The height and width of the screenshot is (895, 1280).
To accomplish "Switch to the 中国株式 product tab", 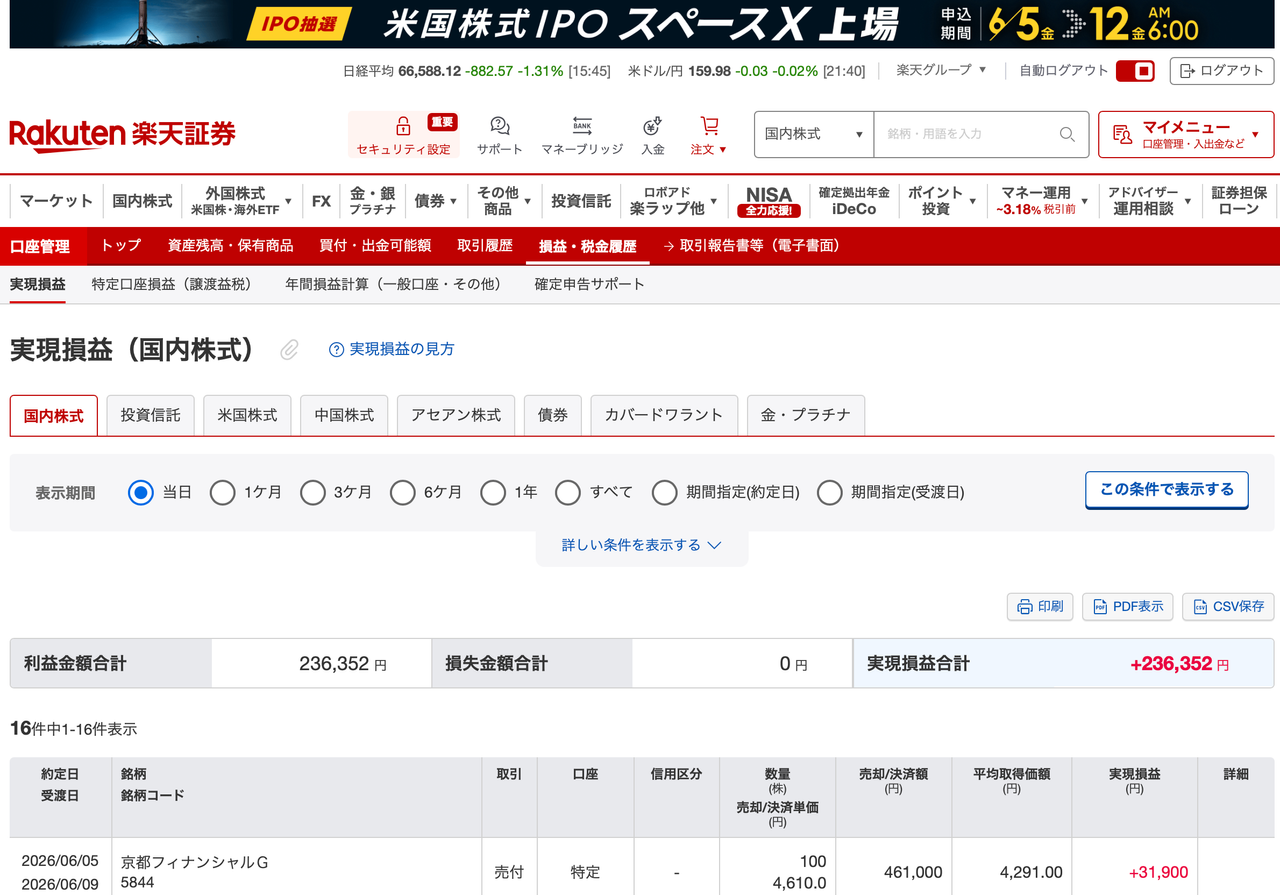I will click(344, 415).
